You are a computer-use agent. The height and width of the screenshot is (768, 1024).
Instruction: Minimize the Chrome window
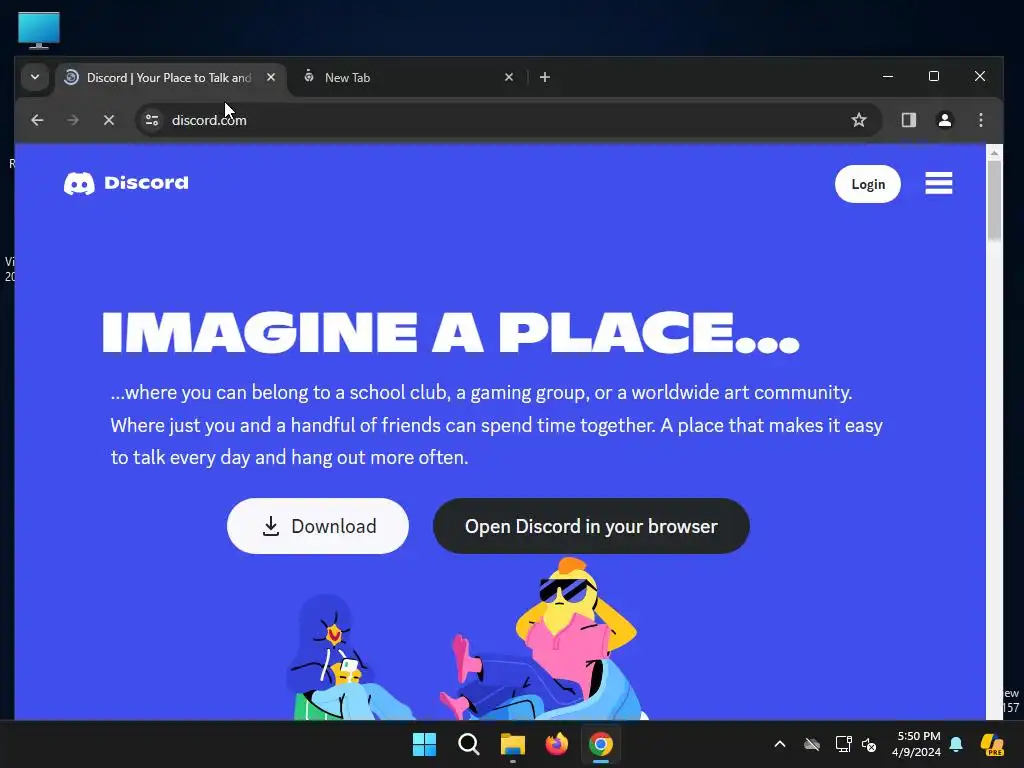(x=888, y=76)
